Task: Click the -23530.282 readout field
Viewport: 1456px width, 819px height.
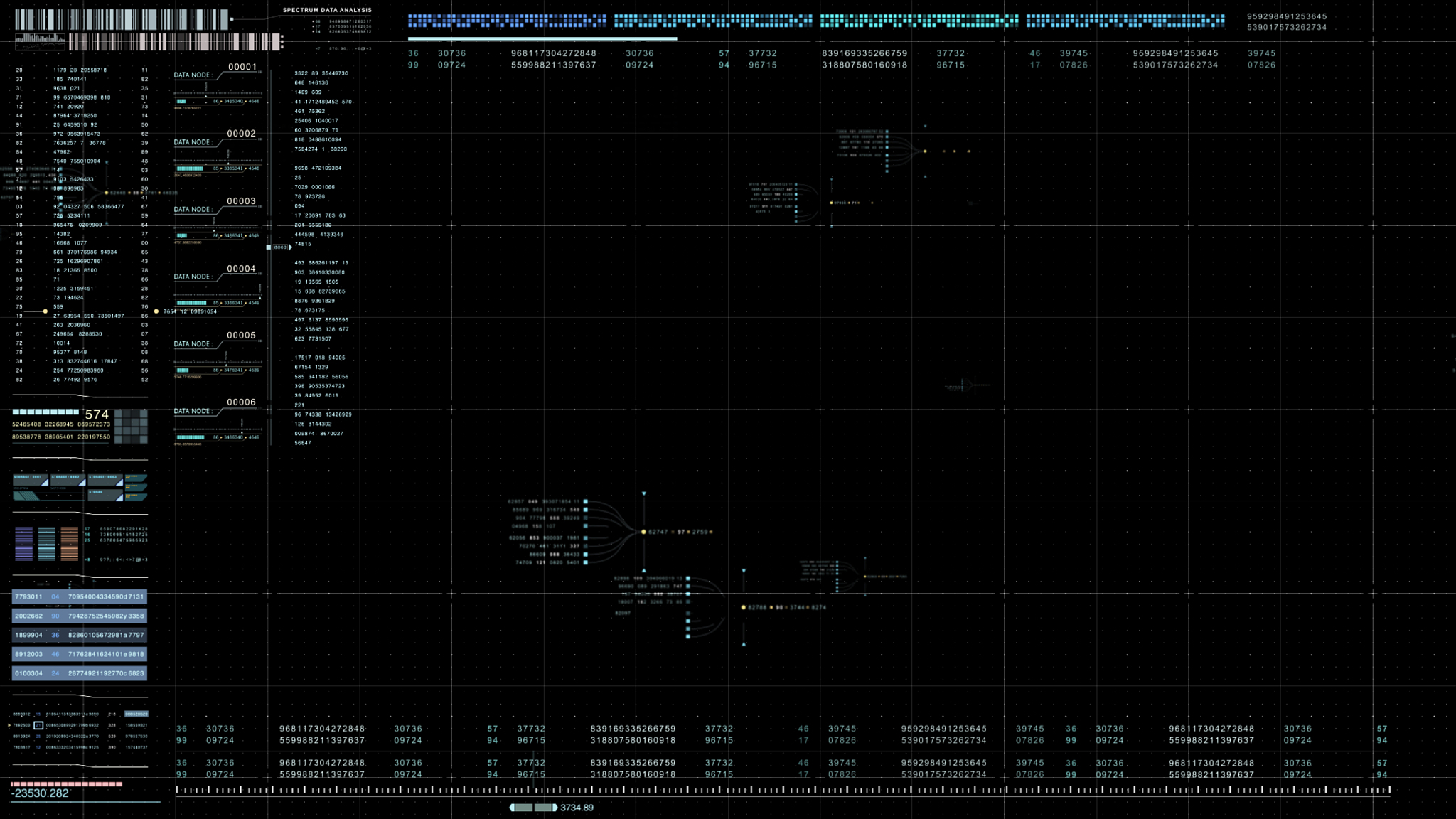Action: point(41,793)
